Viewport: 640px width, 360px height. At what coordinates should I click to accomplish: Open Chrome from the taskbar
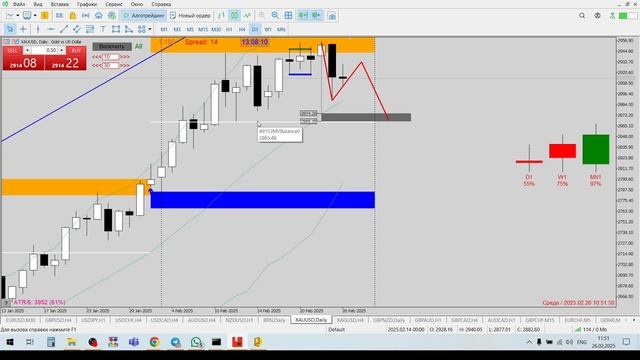(154, 342)
